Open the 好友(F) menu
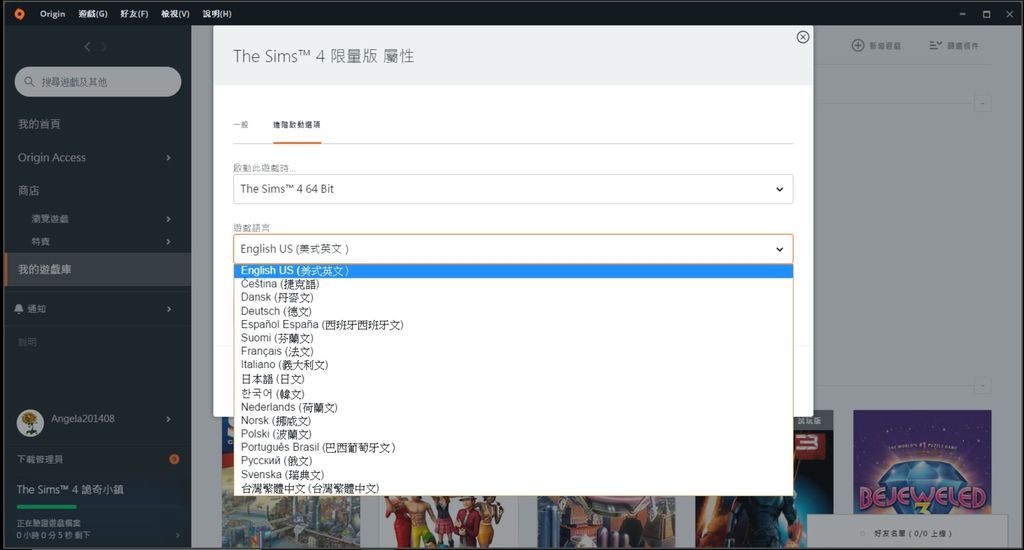Screen dimensions: 1024x550 [x=134, y=14]
